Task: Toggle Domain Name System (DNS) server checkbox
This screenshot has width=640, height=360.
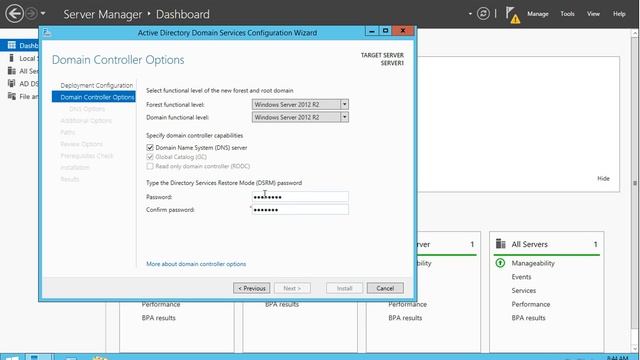Action: [150, 147]
